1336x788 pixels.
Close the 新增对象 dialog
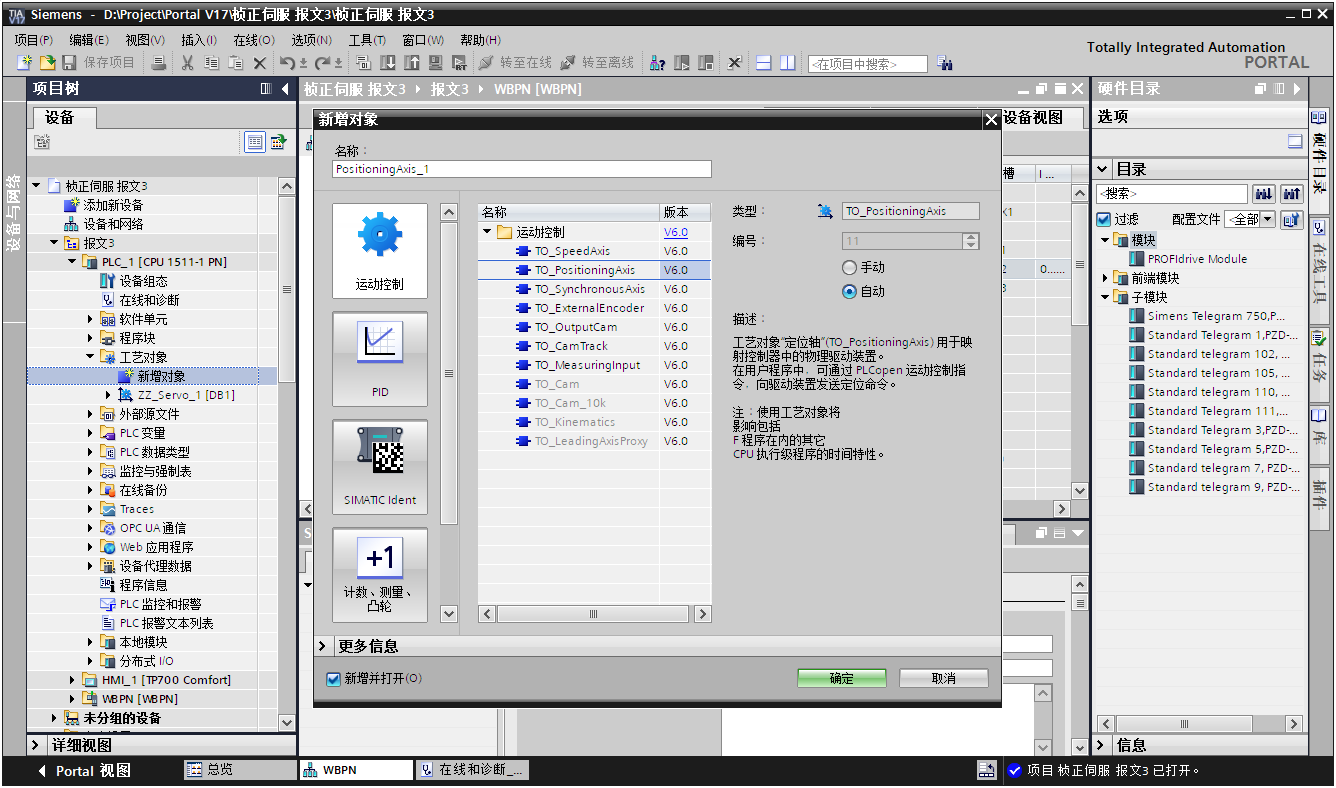pos(991,120)
